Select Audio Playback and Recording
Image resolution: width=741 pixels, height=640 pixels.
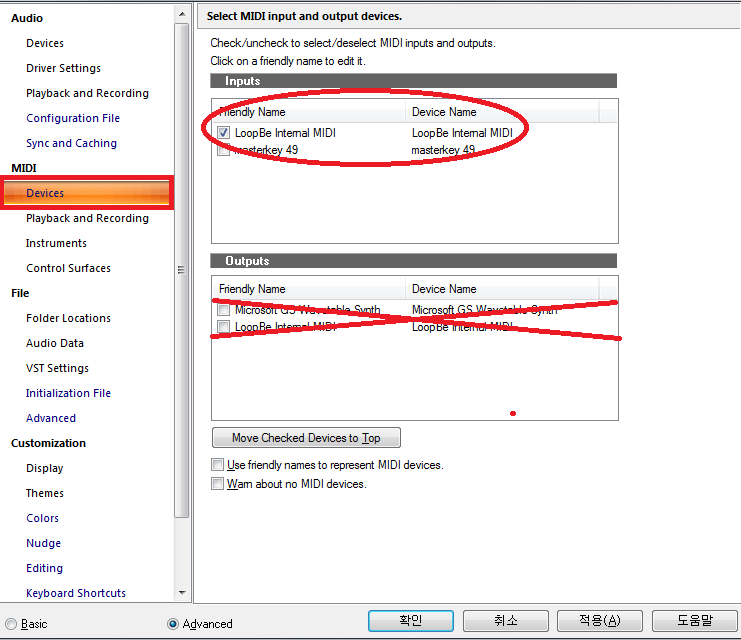tap(87, 93)
